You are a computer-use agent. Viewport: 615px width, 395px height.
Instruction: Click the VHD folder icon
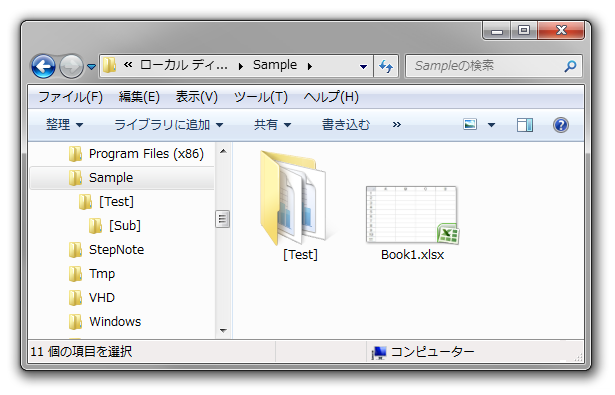pyautogui.click(x=75, y=298)
